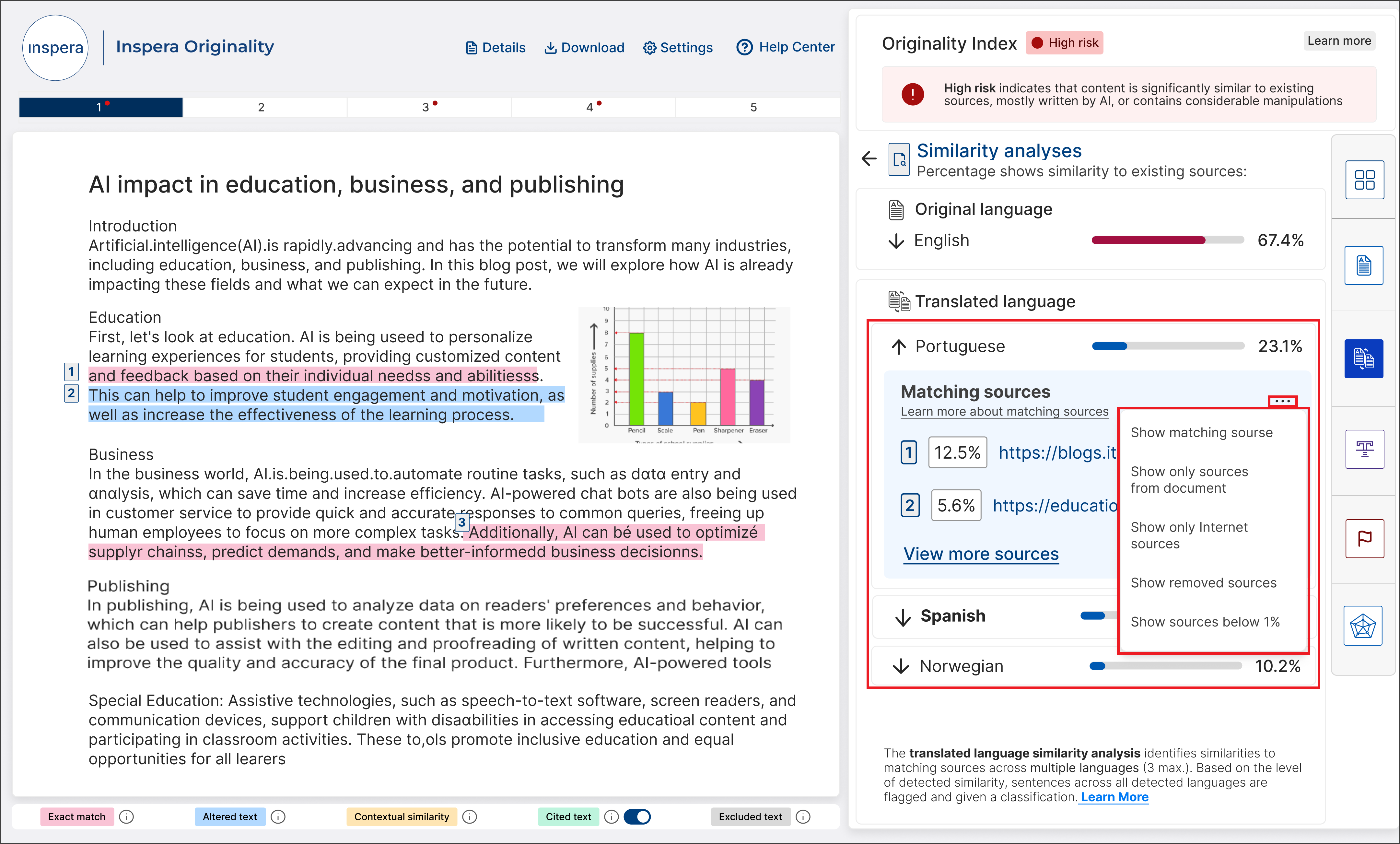The height and width of the screenshot is (844, 1400).
Task: Open the translated language sidebar icon
Action: click(x=1364, y=358)
